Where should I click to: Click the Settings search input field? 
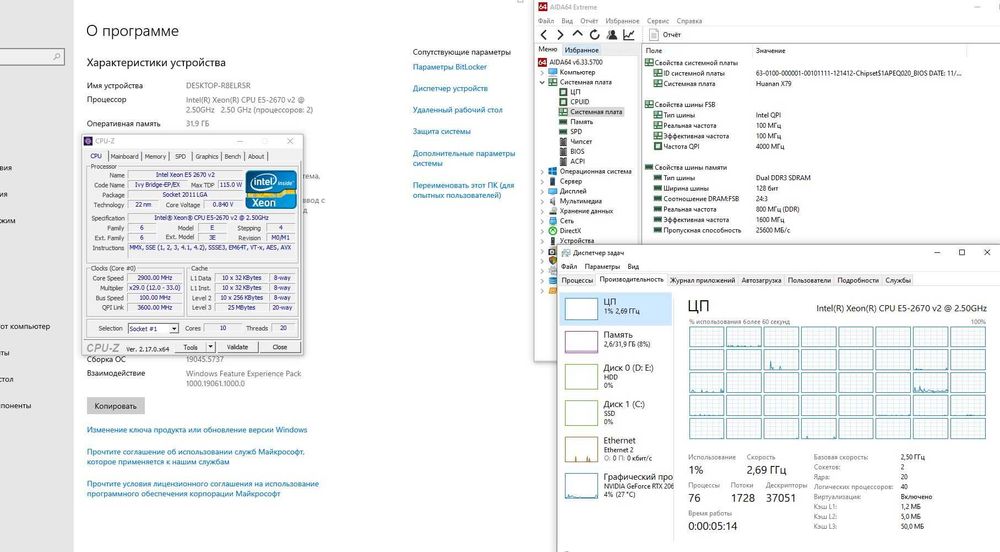click(26, 57)
